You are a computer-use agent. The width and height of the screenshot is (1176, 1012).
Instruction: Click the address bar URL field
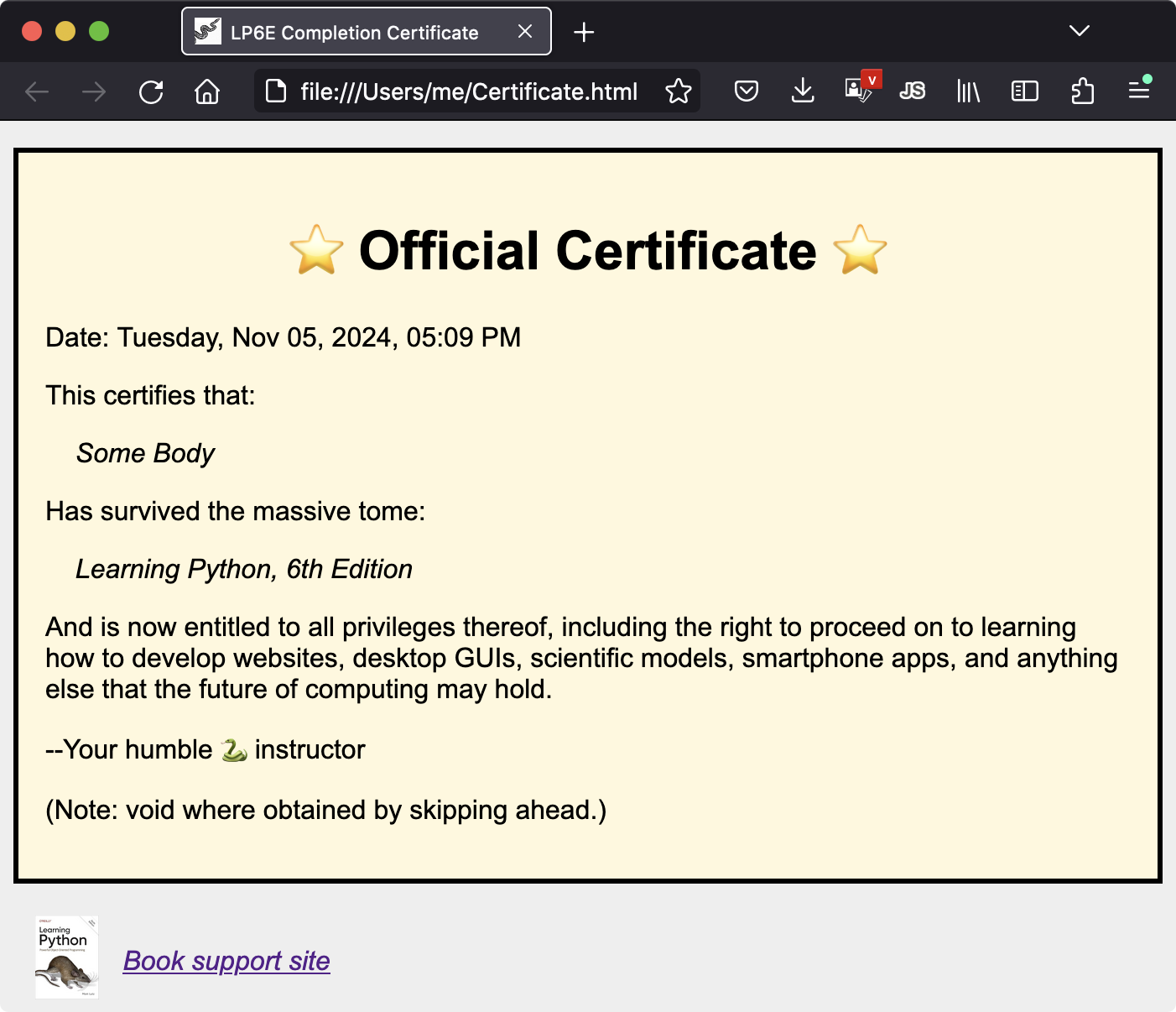pyautogui.click(x=468, y=91)
